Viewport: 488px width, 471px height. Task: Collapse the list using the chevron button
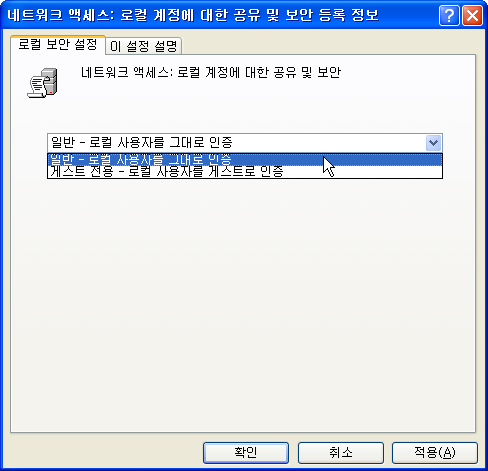[433, 143]
